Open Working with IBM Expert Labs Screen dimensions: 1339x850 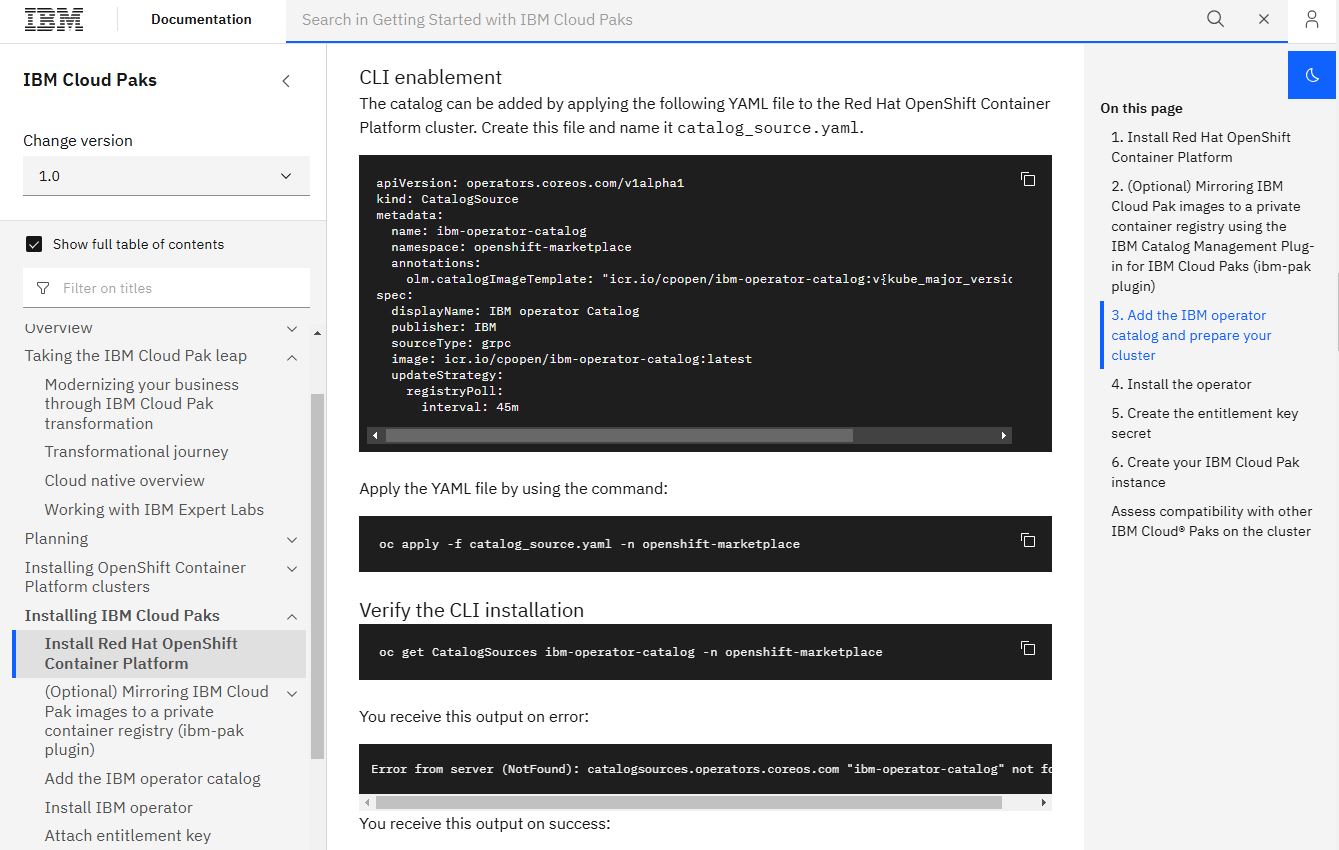coord(155,510)
